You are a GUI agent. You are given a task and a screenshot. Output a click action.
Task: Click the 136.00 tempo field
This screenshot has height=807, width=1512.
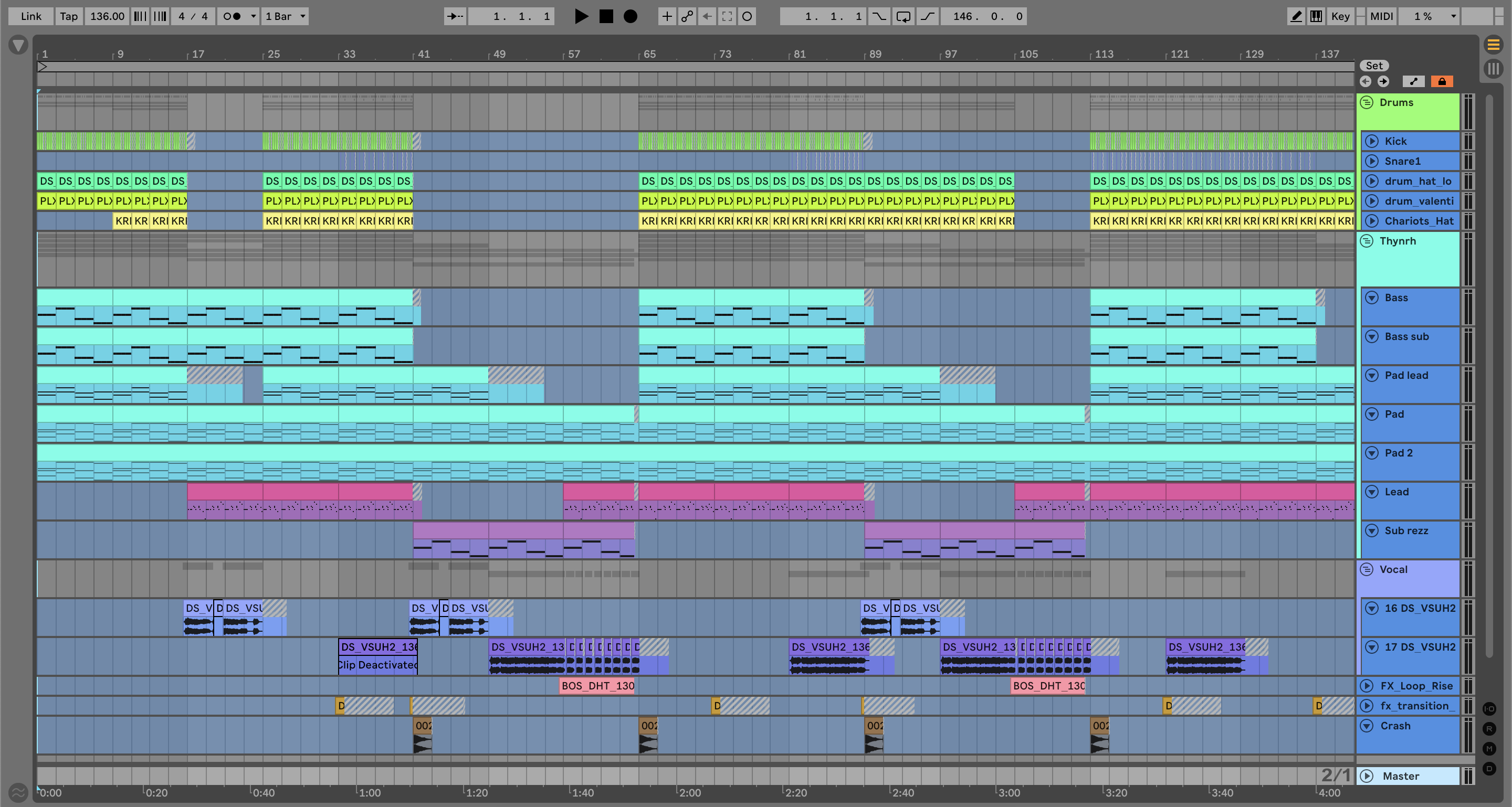(x=107, y=16)
